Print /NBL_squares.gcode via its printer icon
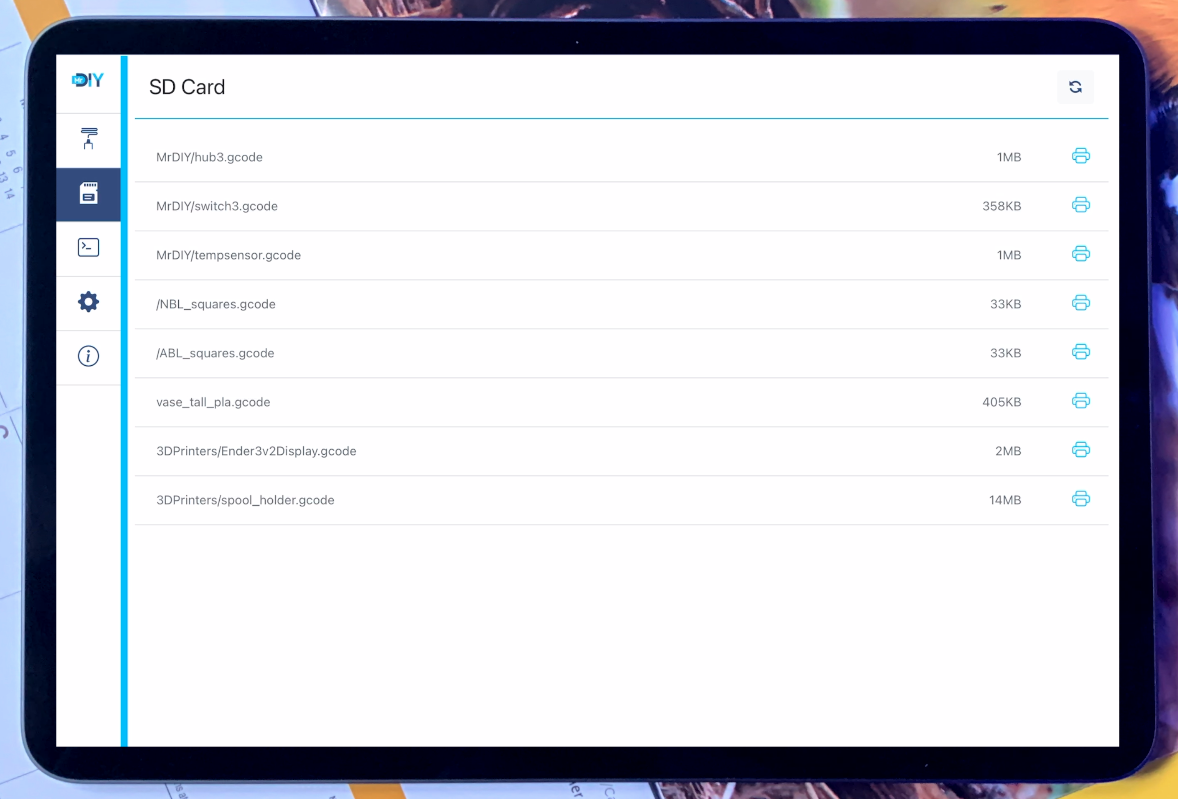Image resolution: width=1178 pixels, height=799 pixels. [x=1080, y=303]
